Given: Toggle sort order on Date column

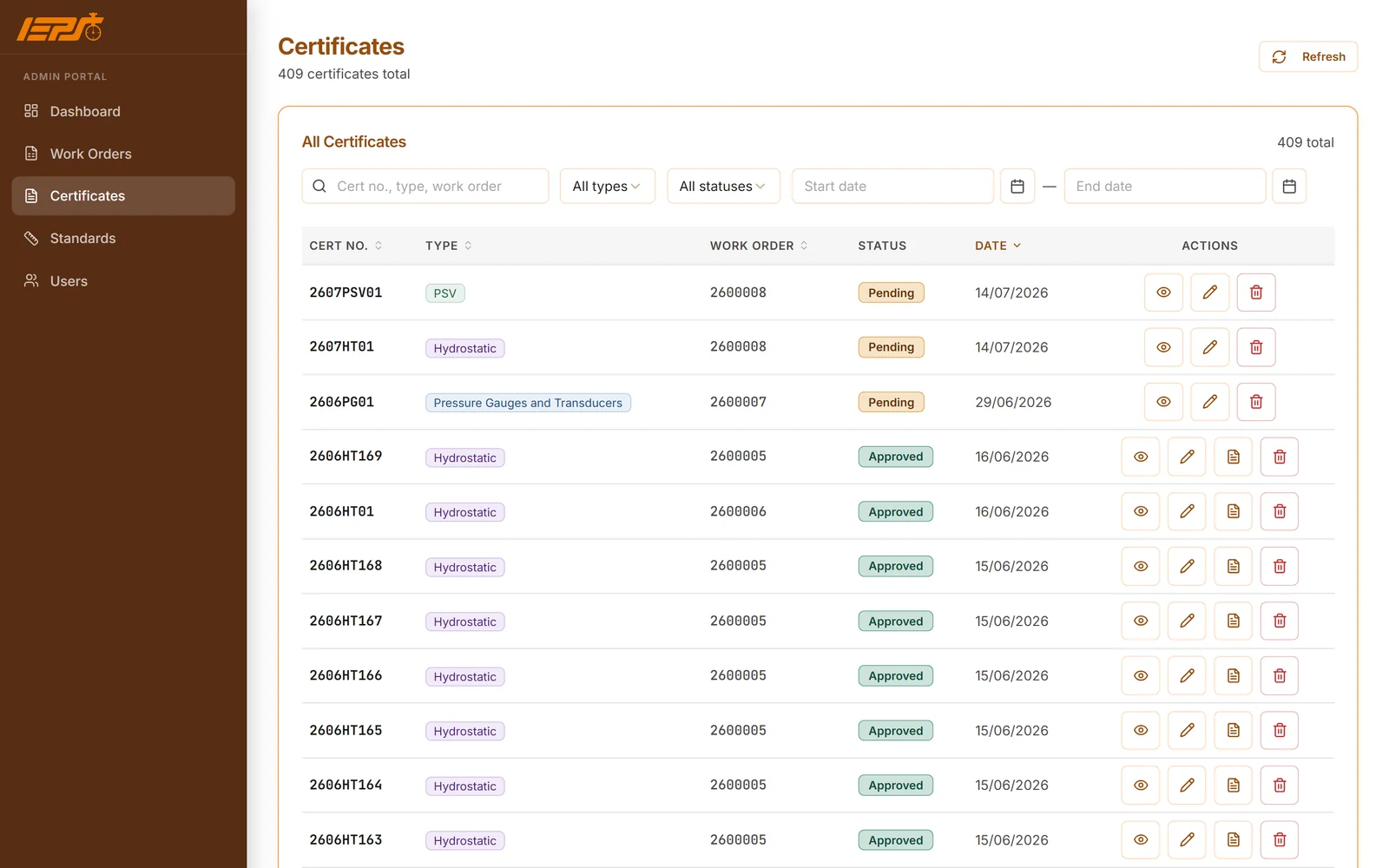Looking at the screenshot, I should coord(997,246).
